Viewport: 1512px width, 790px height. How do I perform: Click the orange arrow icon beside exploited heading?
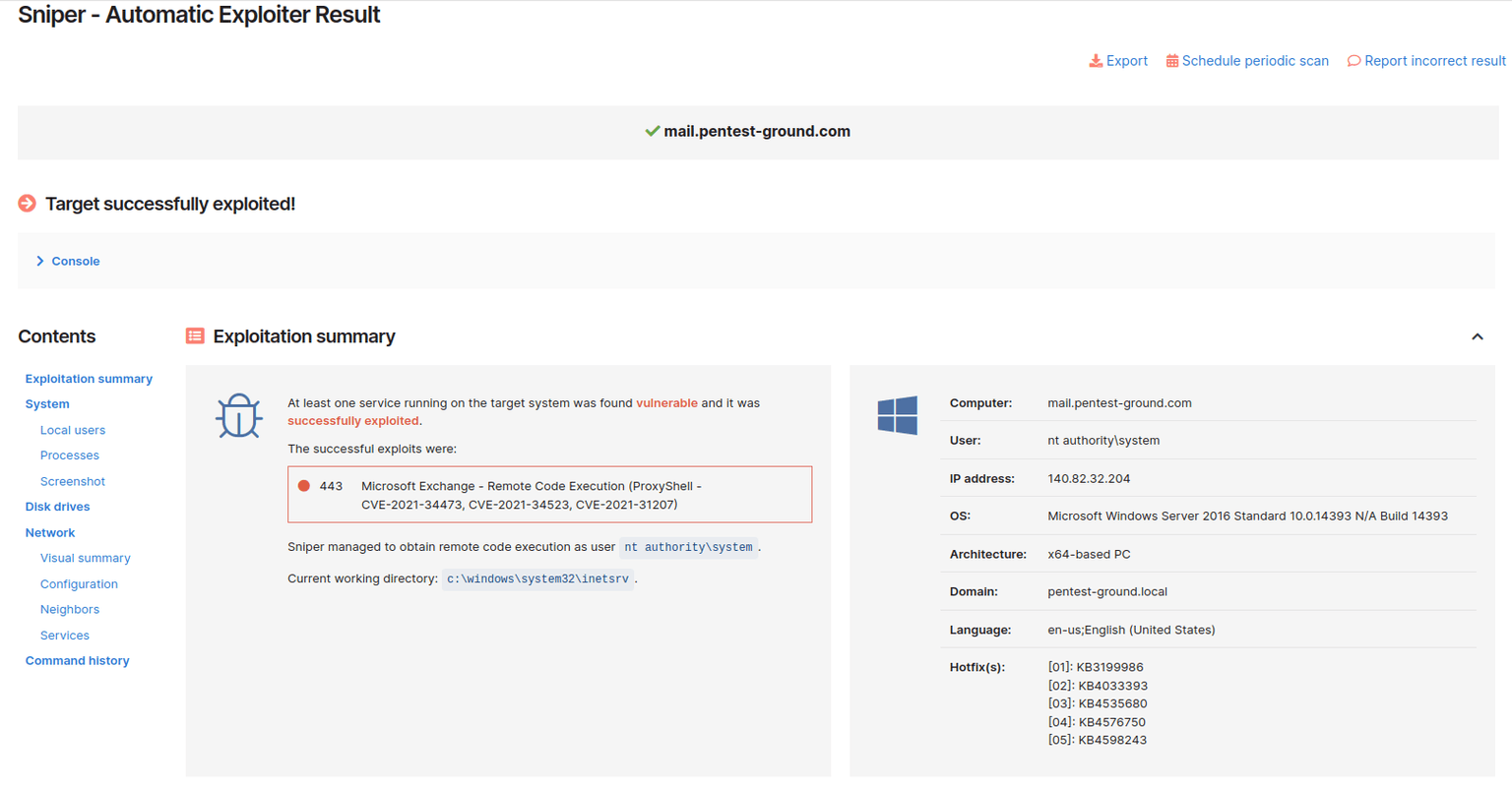[x=28, y=204]
